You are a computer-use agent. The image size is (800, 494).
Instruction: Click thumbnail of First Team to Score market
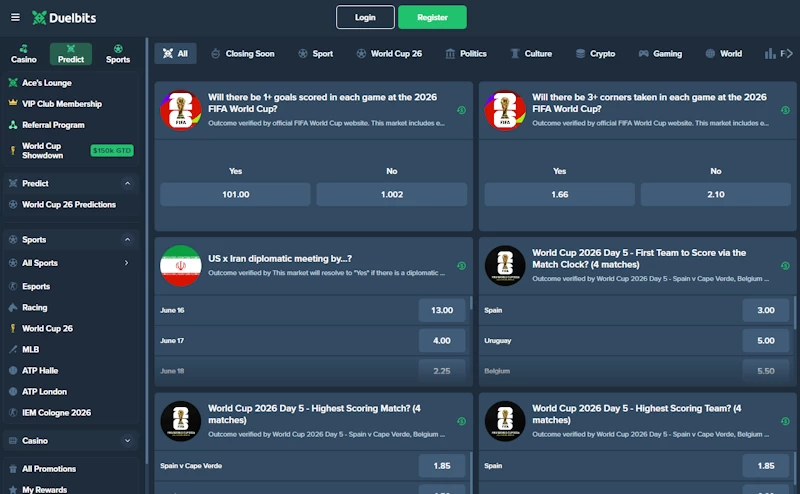point(505,266)
